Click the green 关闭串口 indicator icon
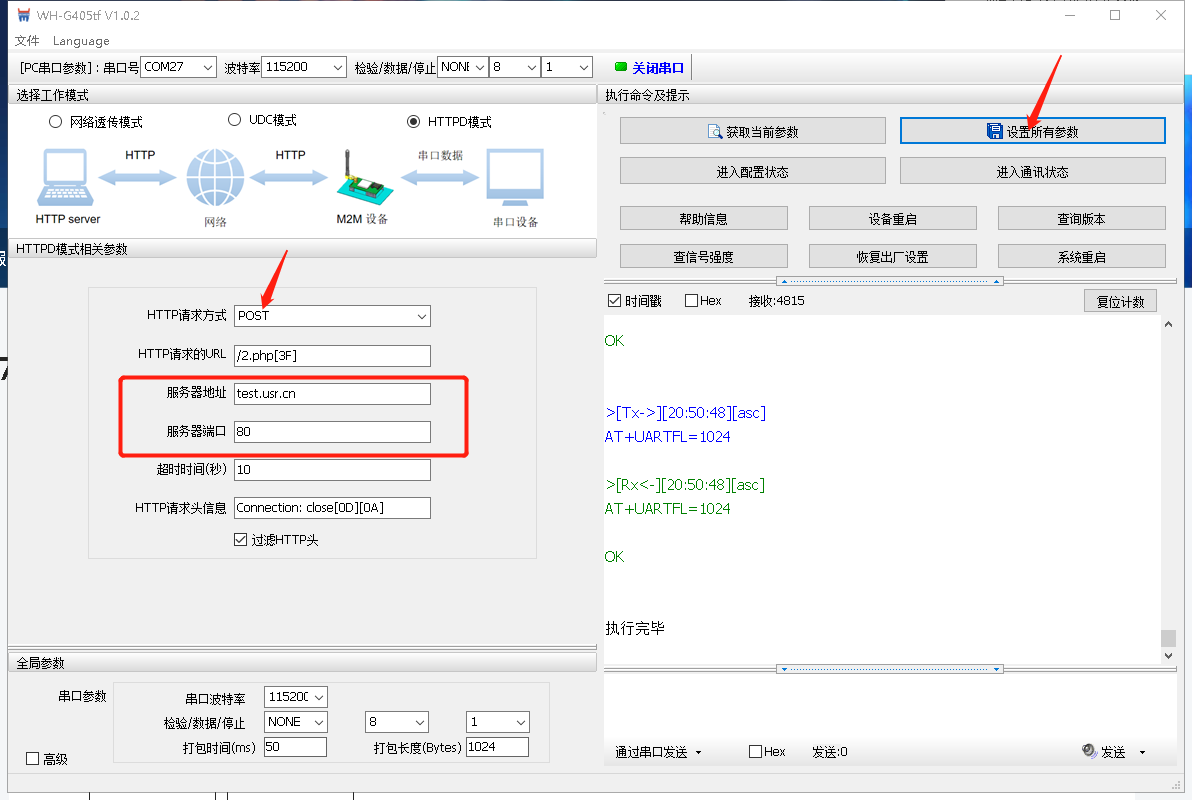The image size is (1192, 800). tap(621, 68)
